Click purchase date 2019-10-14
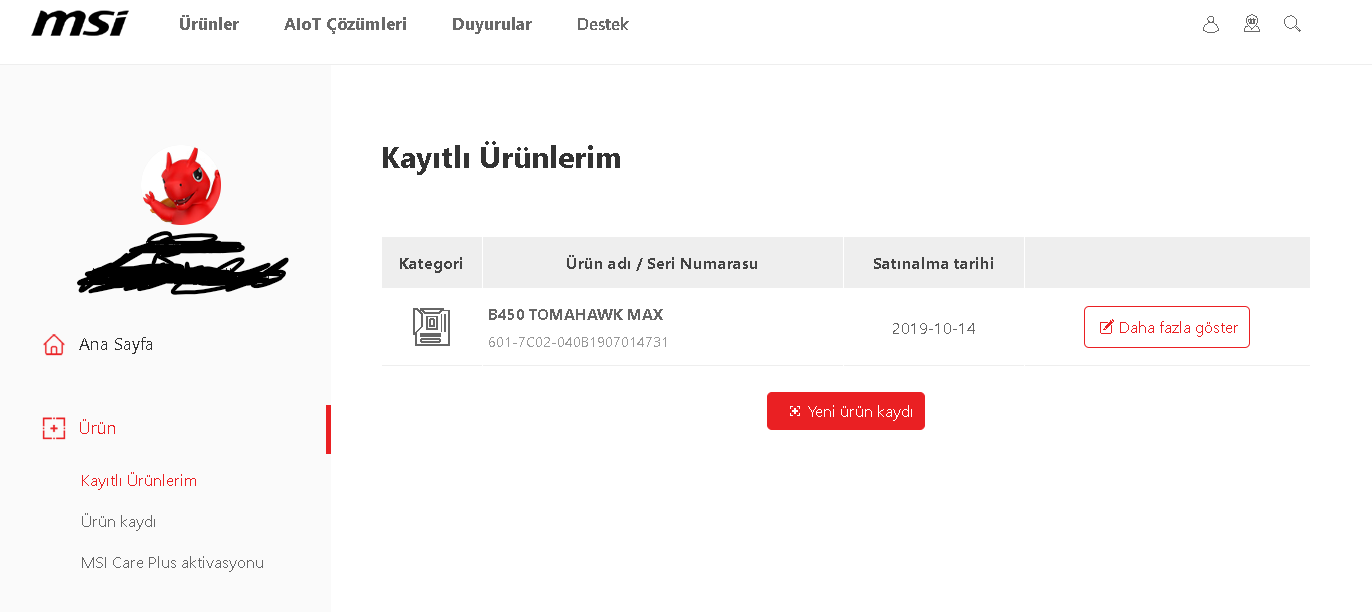This screenshot has height=612, width=1372. [934, 328]
